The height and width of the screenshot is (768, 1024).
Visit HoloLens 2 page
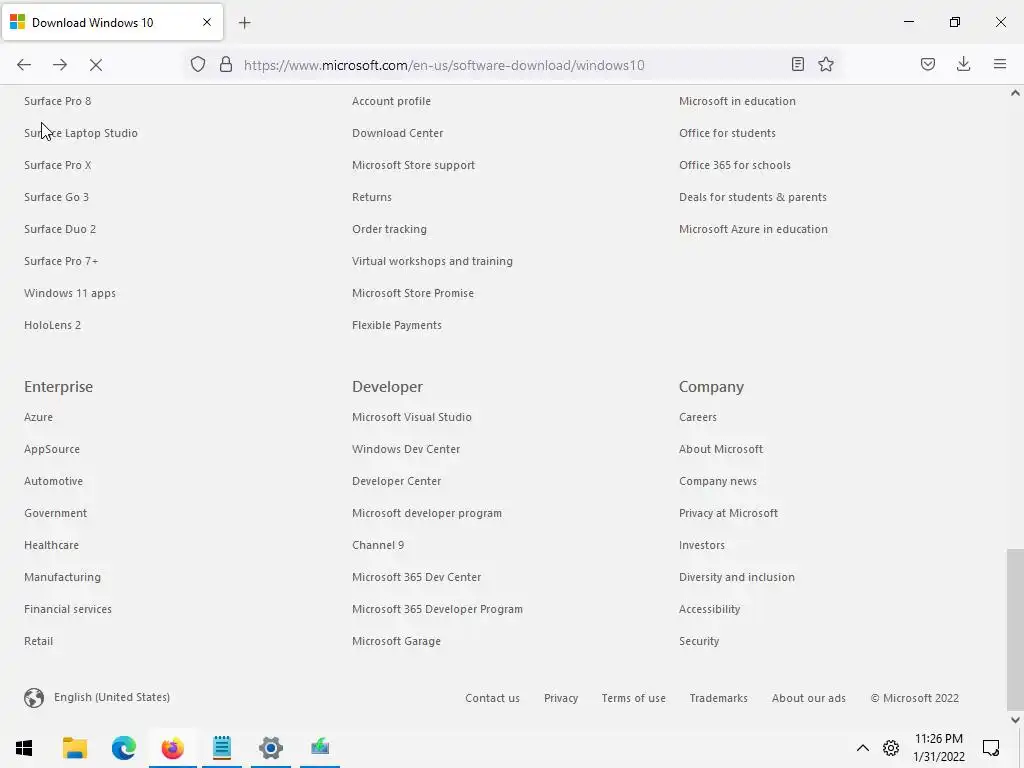pos(52,325)
